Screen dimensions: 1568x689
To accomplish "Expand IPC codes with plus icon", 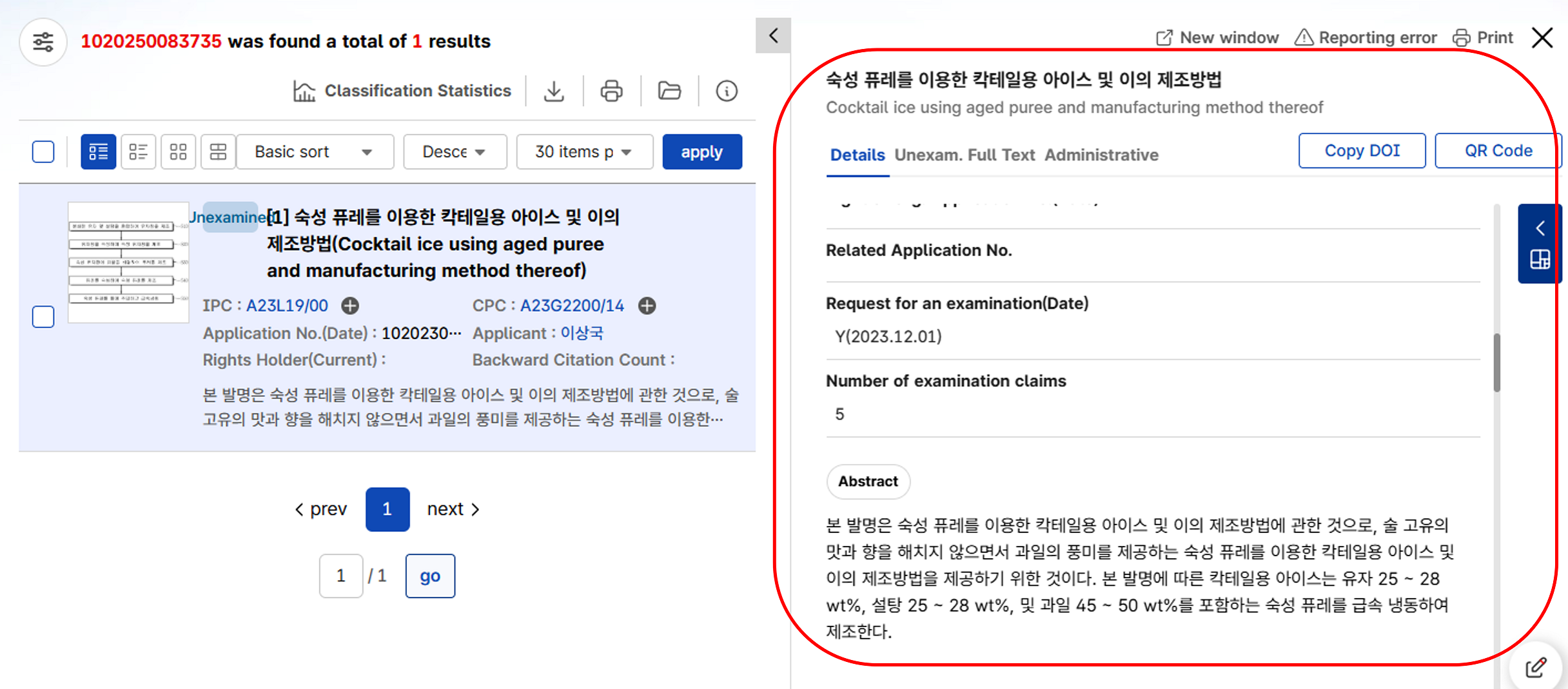I will pos(350,306).
